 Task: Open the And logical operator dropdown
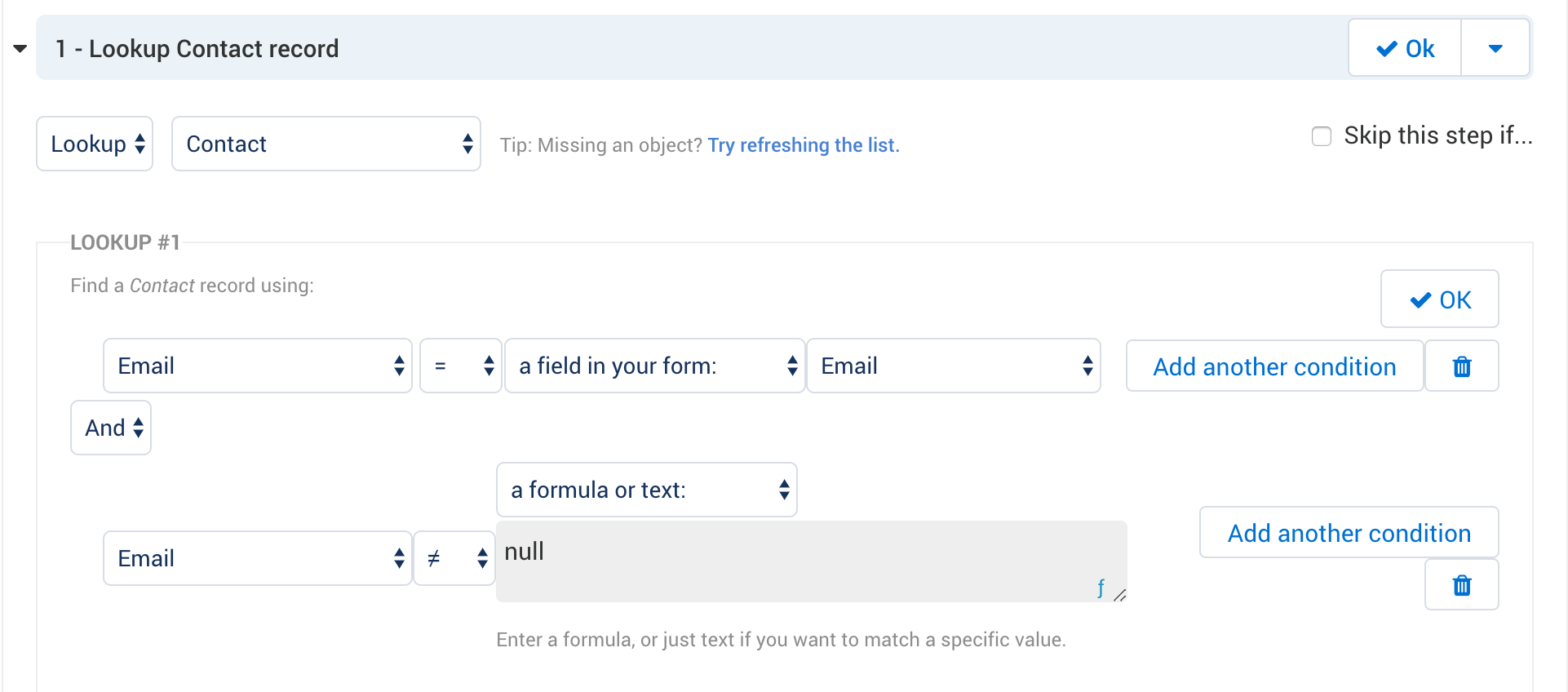(111, 428)
